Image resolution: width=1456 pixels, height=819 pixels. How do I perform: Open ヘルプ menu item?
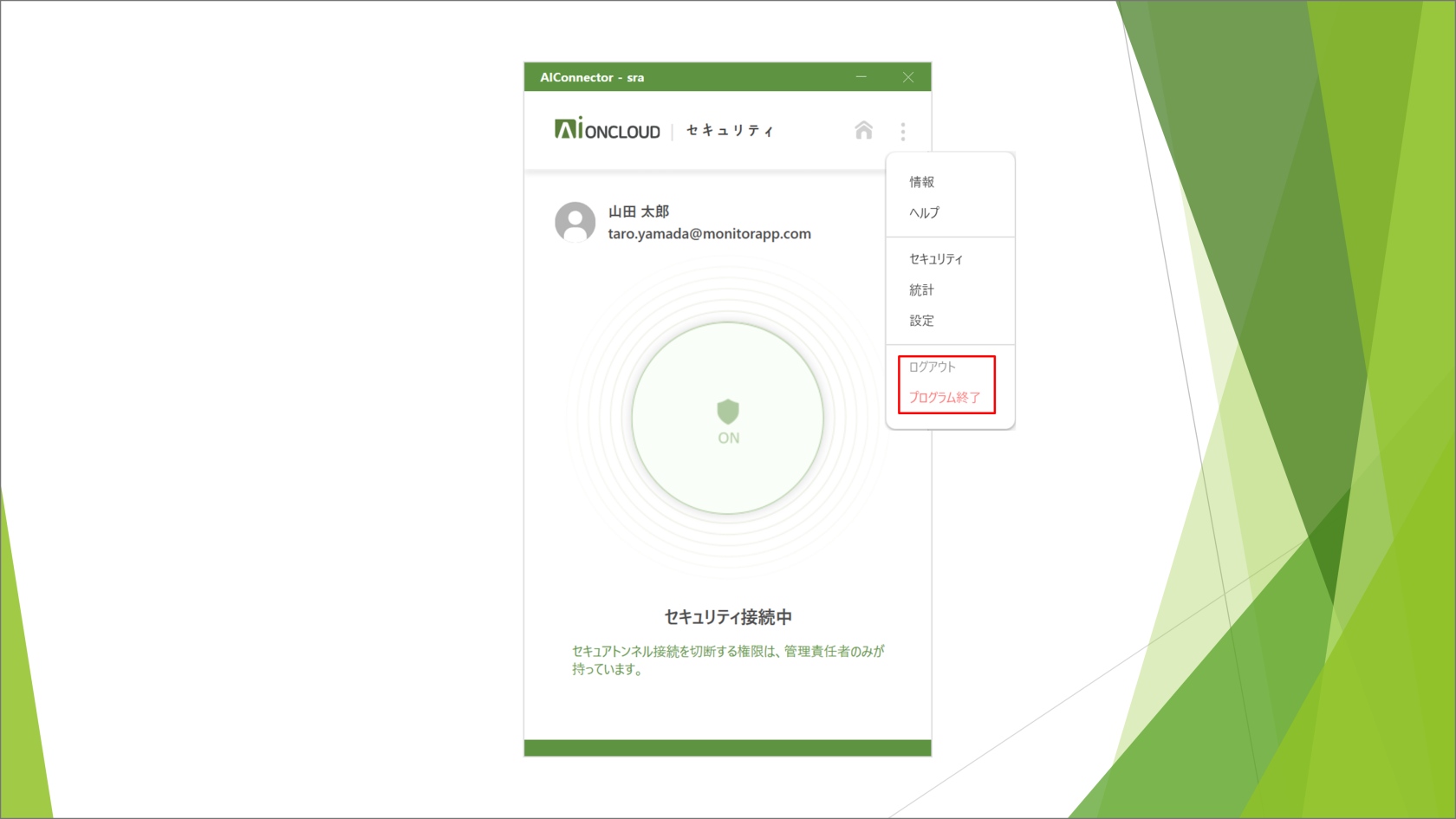coord(924,212)
